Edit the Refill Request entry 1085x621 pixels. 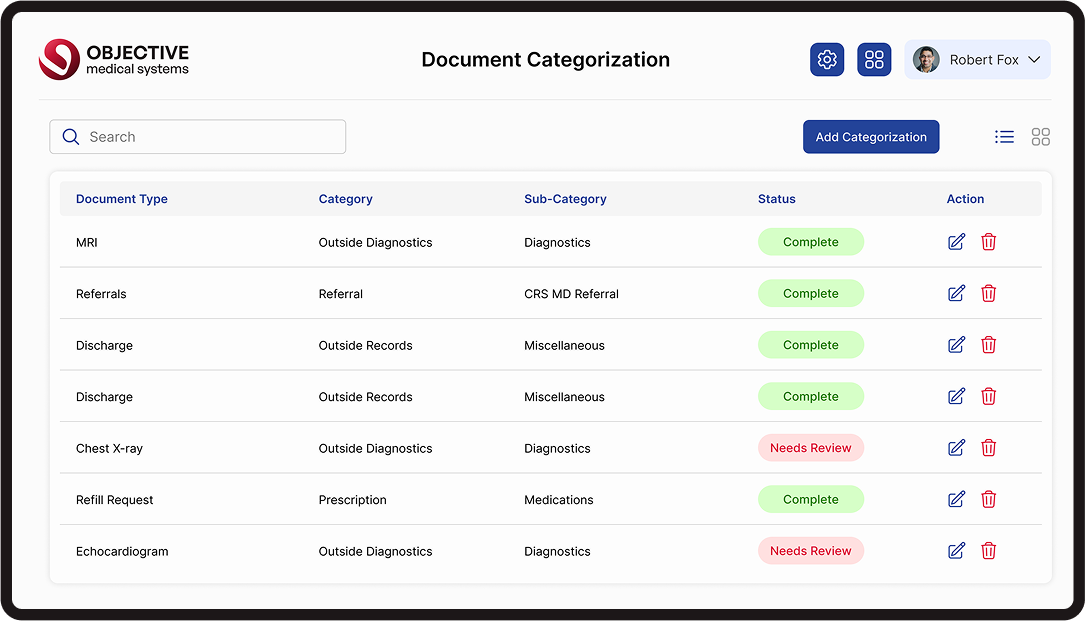tap(956, 499)
